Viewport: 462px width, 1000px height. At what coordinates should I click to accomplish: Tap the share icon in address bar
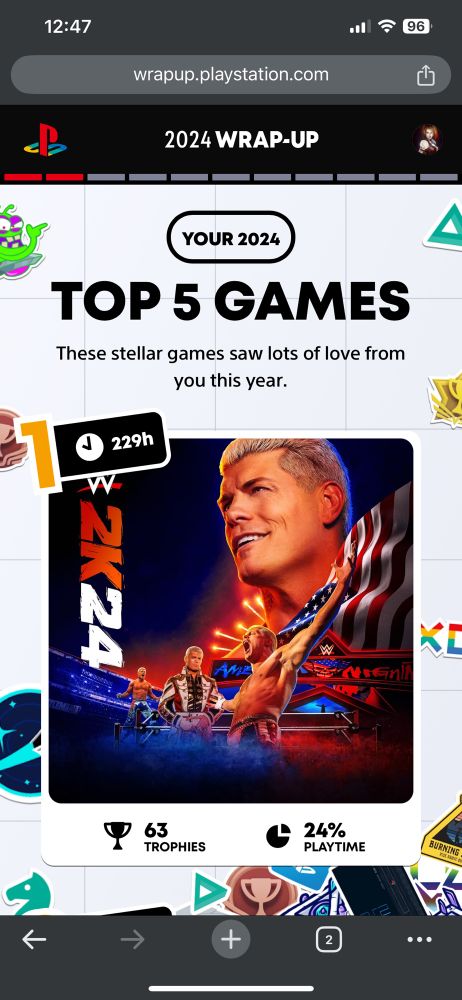tap(426, 75)
